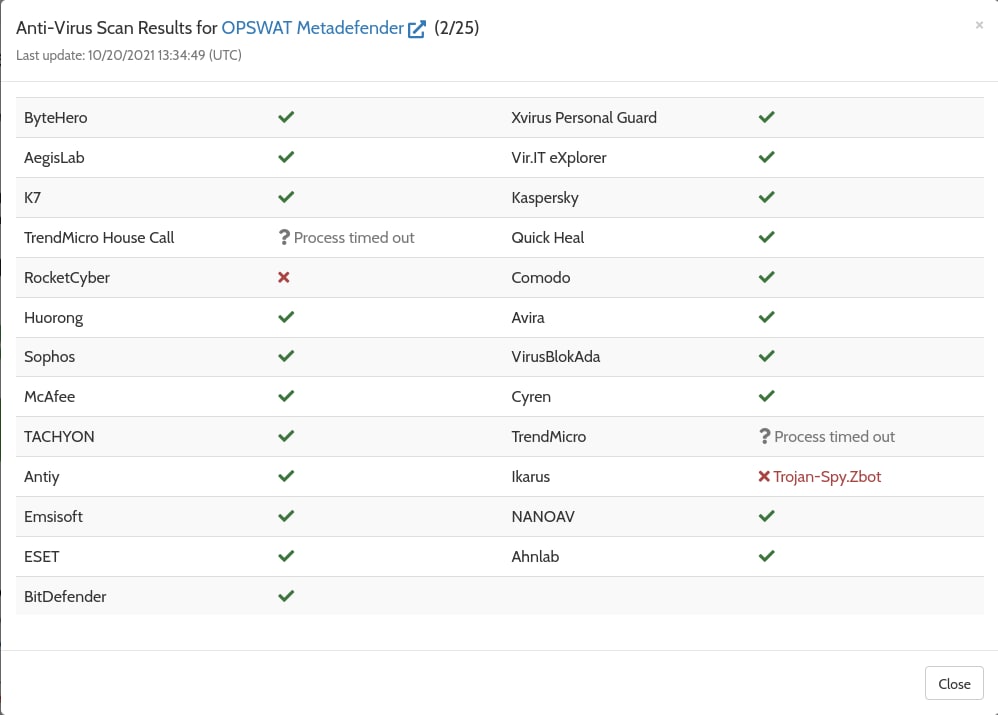Click the green checkmark for ByteHero
This screenshot has height=715, width=998.
(x=286, y=117)
